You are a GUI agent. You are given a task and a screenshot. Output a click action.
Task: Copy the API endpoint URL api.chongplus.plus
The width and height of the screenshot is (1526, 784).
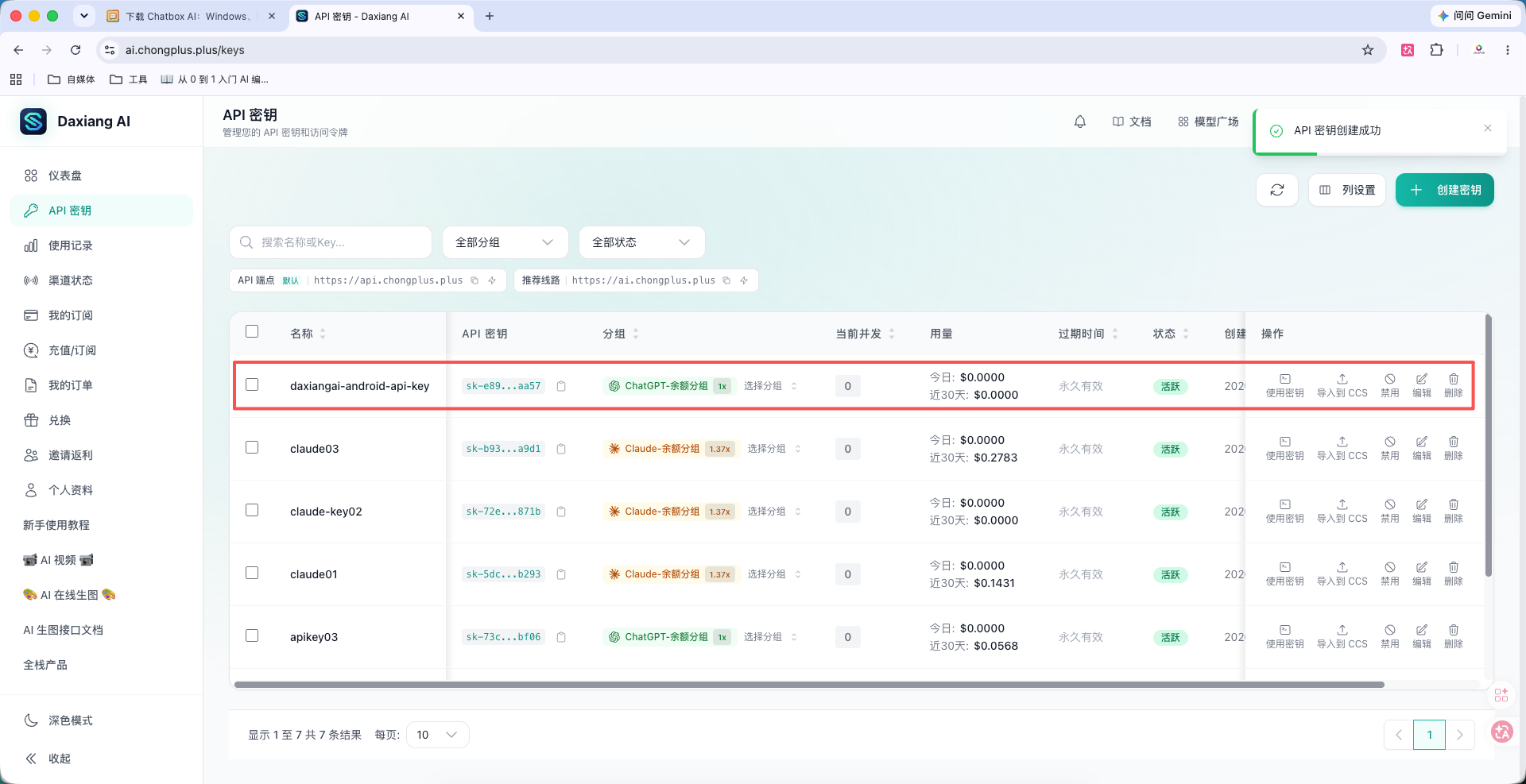click(x=474, y=280)
